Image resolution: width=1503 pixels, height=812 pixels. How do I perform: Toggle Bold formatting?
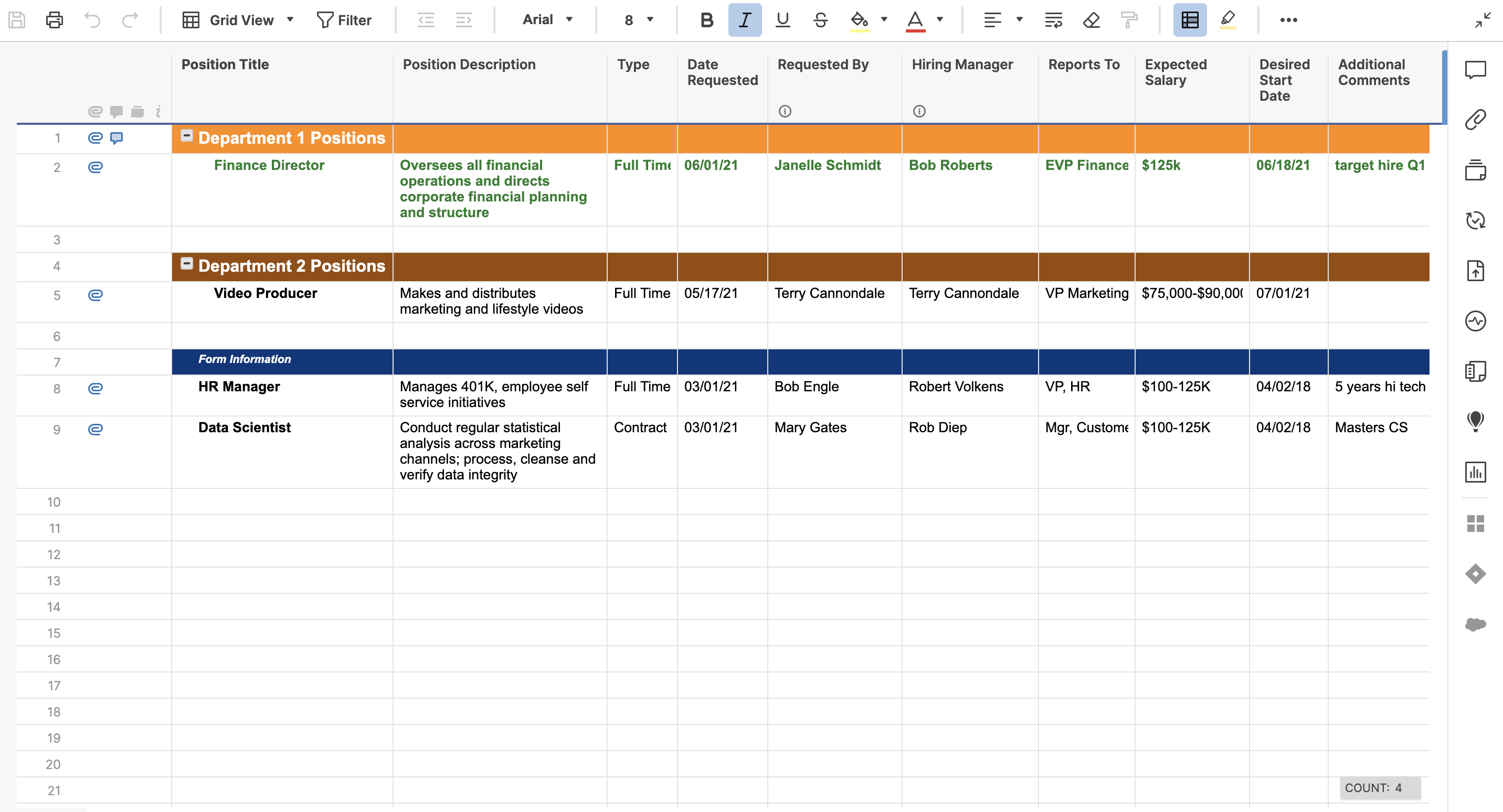click(706, 20)
